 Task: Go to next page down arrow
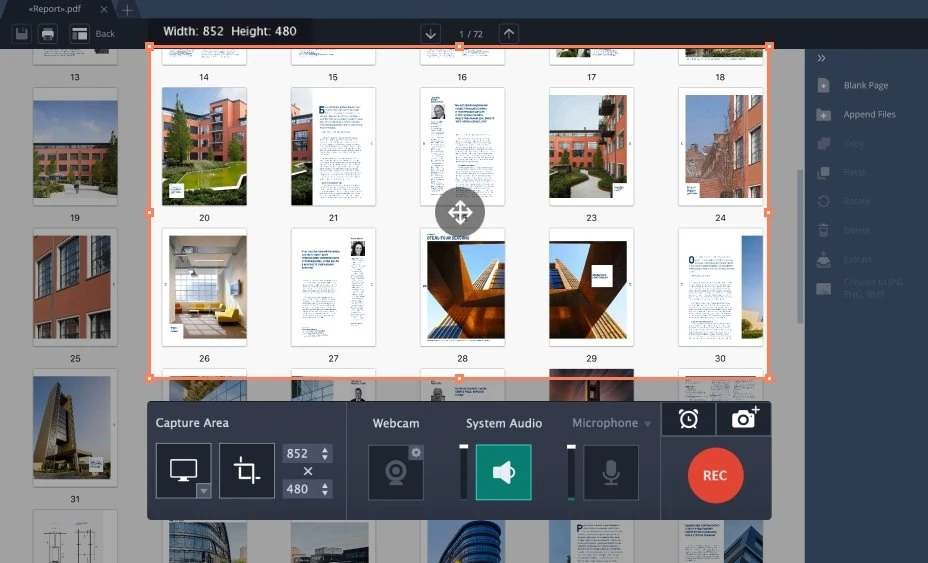point(431,34)
